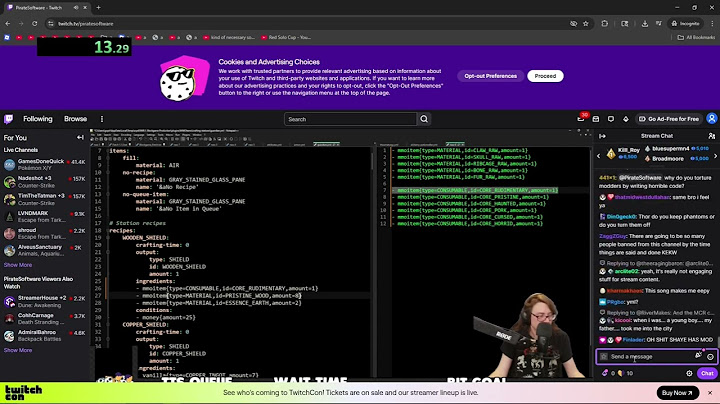Open chat settings gear
The image size is (720, 404).
coord(689,373)
